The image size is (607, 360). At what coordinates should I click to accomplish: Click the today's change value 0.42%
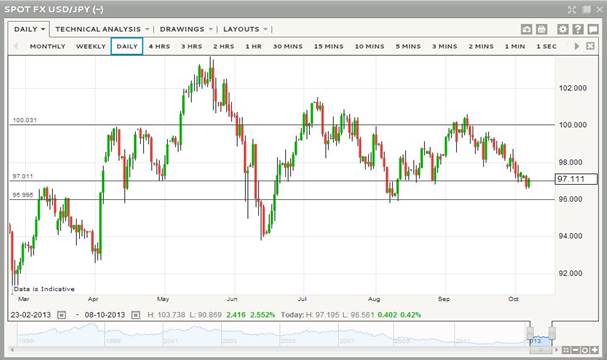coord(410,315)
